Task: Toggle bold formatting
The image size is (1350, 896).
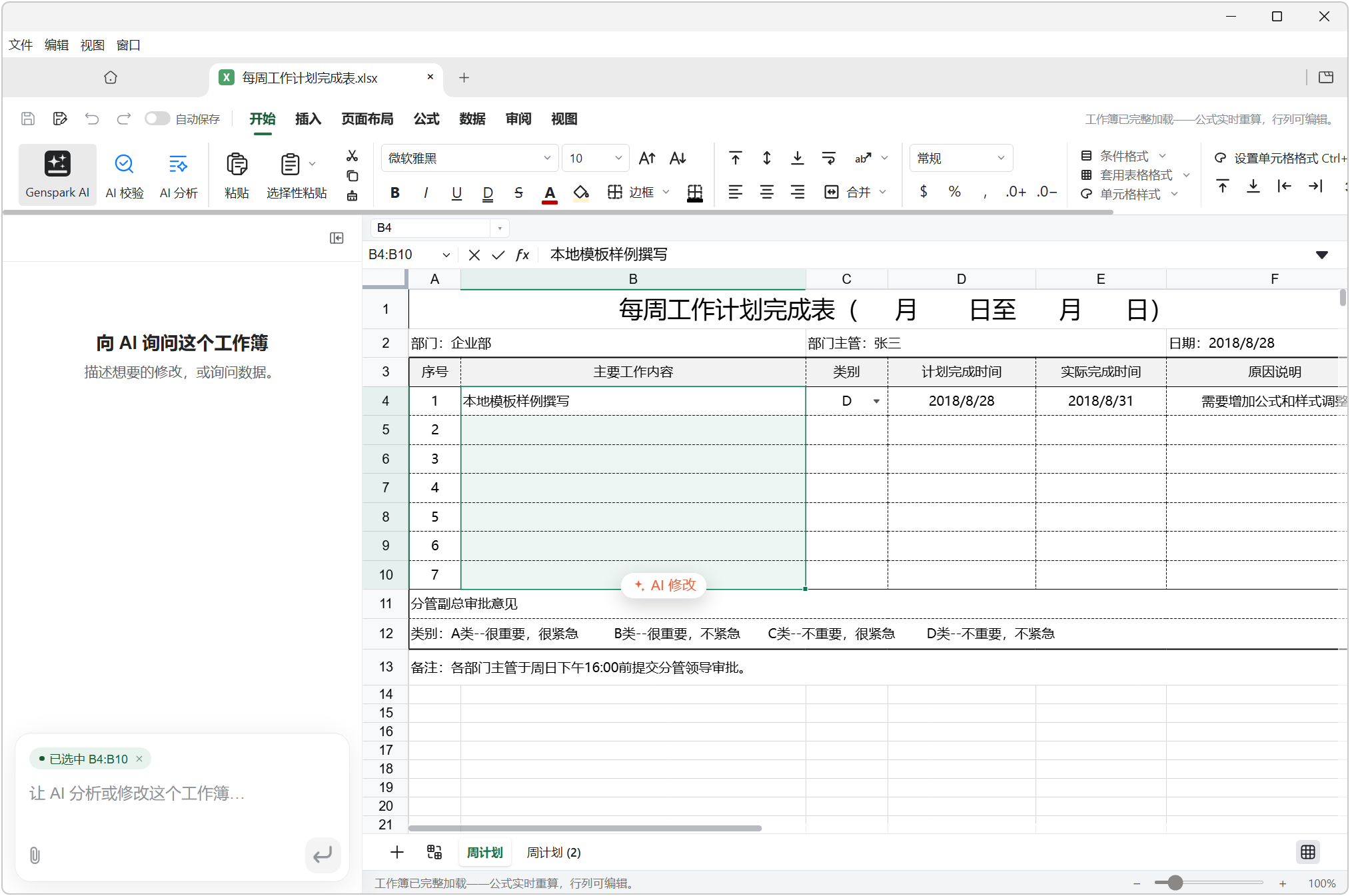Action: point(395,193)
